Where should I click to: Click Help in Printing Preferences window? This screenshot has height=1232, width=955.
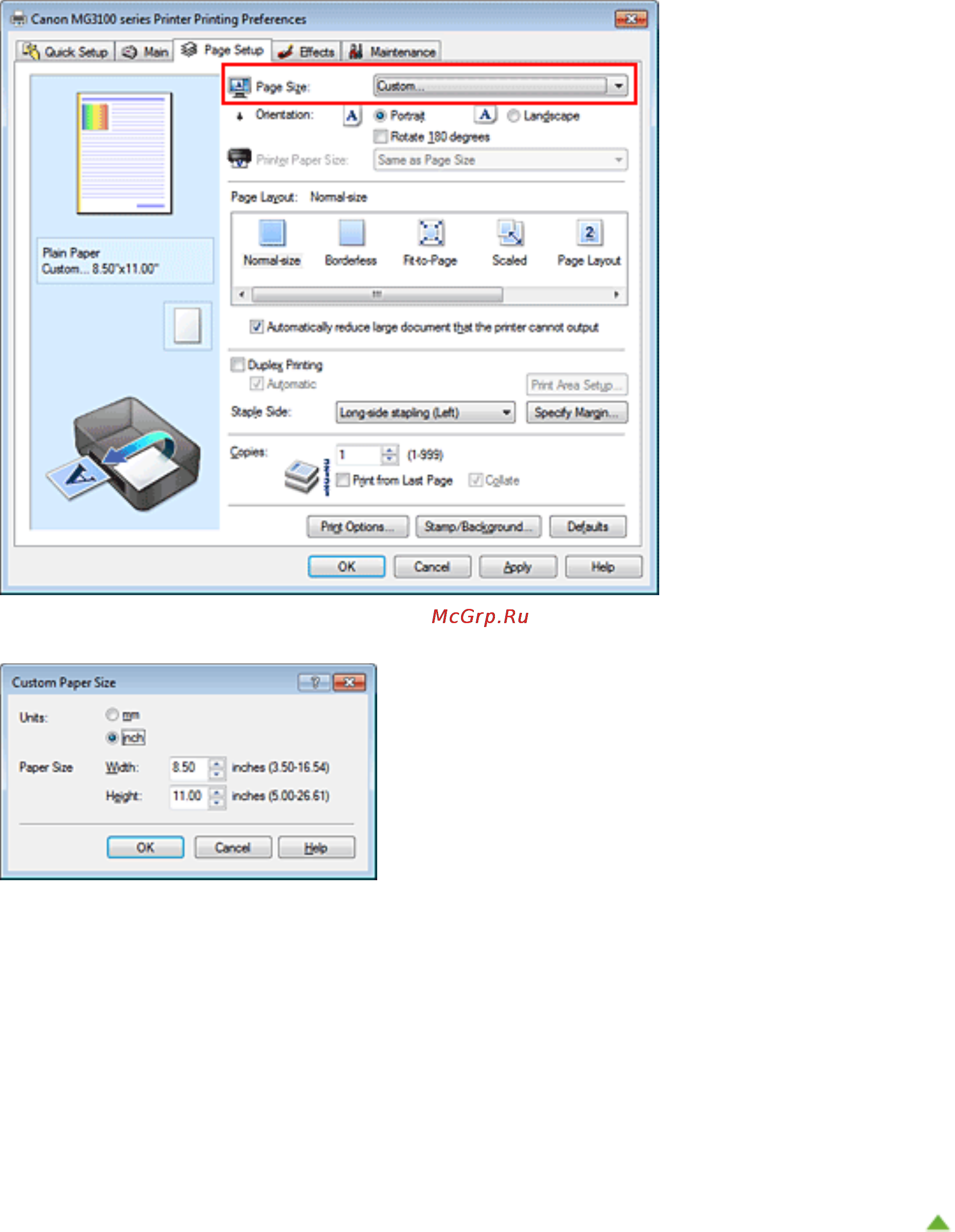604,567
